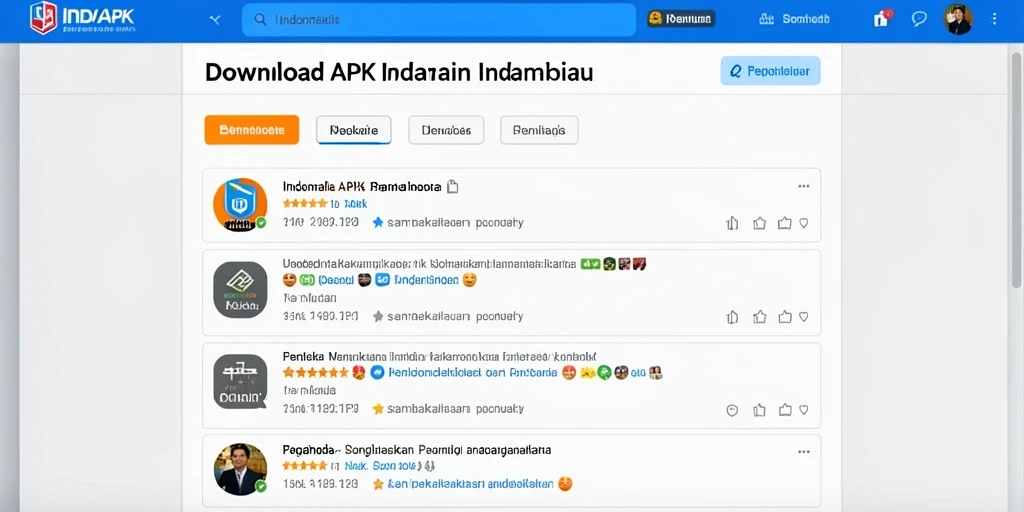Click the smiley emoji after Indantsnoen
This screenshot has height=512, width=1024.
469,280
